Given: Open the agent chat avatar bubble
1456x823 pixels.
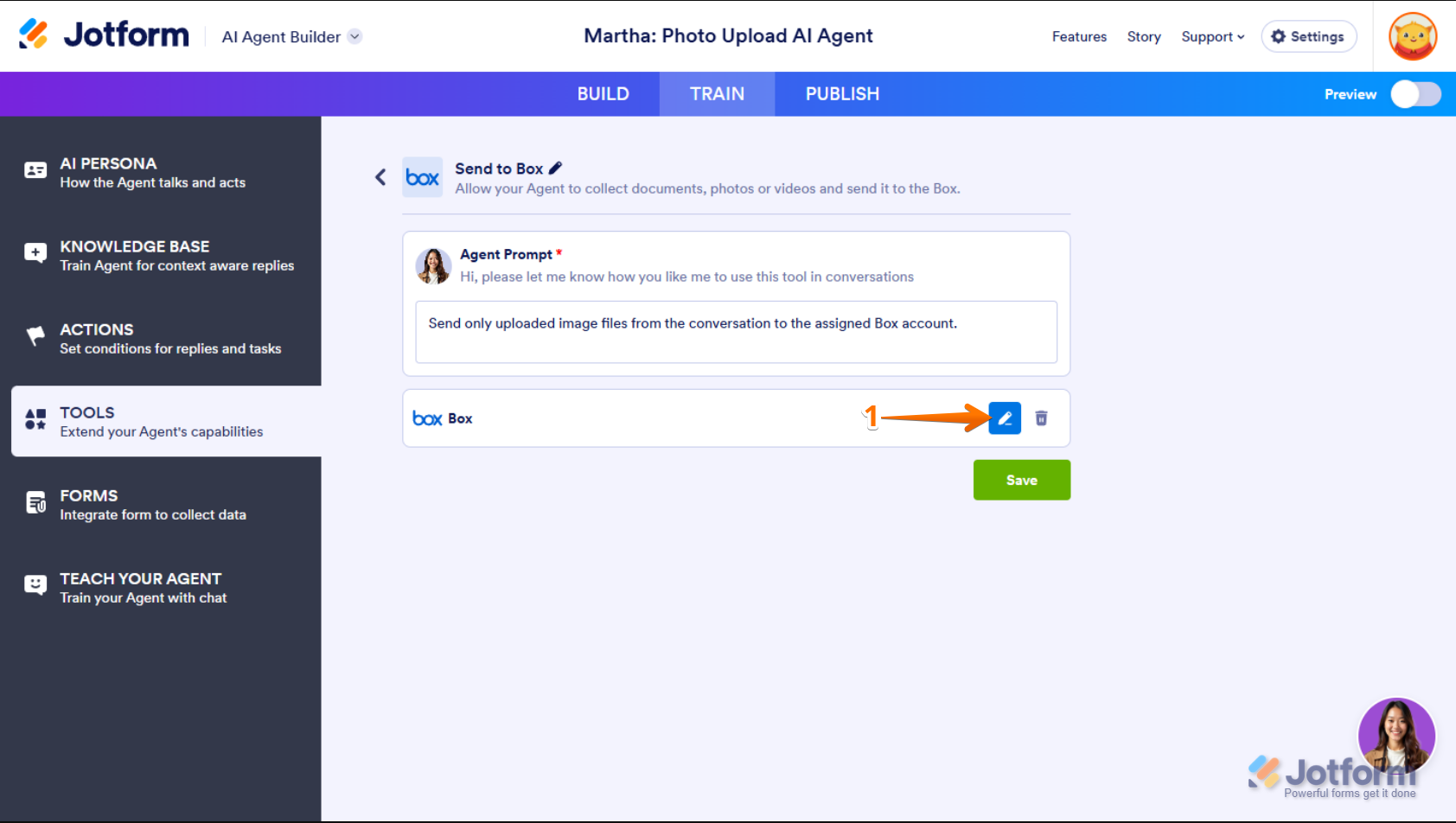Looking at the screenshot, I should tap(1396, 737).
